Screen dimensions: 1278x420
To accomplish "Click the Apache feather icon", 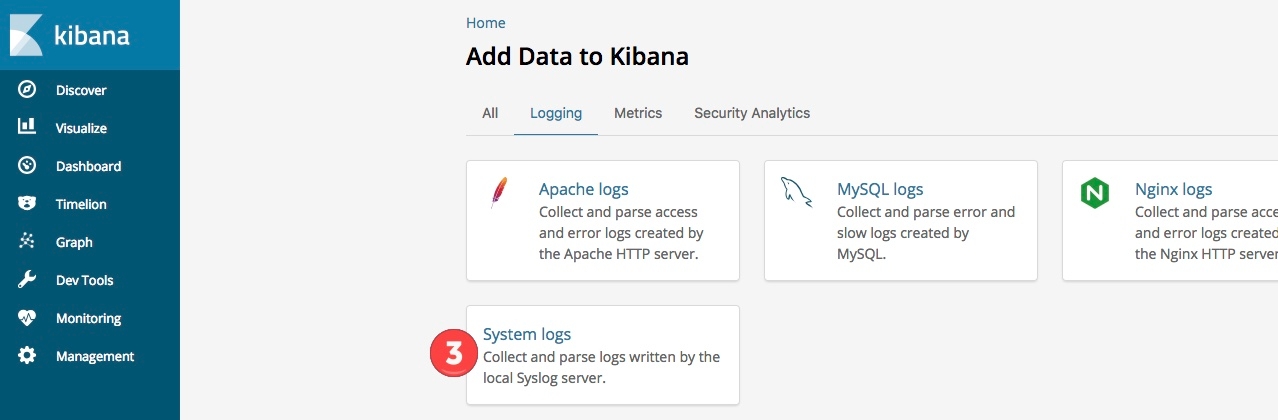I will (498, 192).
